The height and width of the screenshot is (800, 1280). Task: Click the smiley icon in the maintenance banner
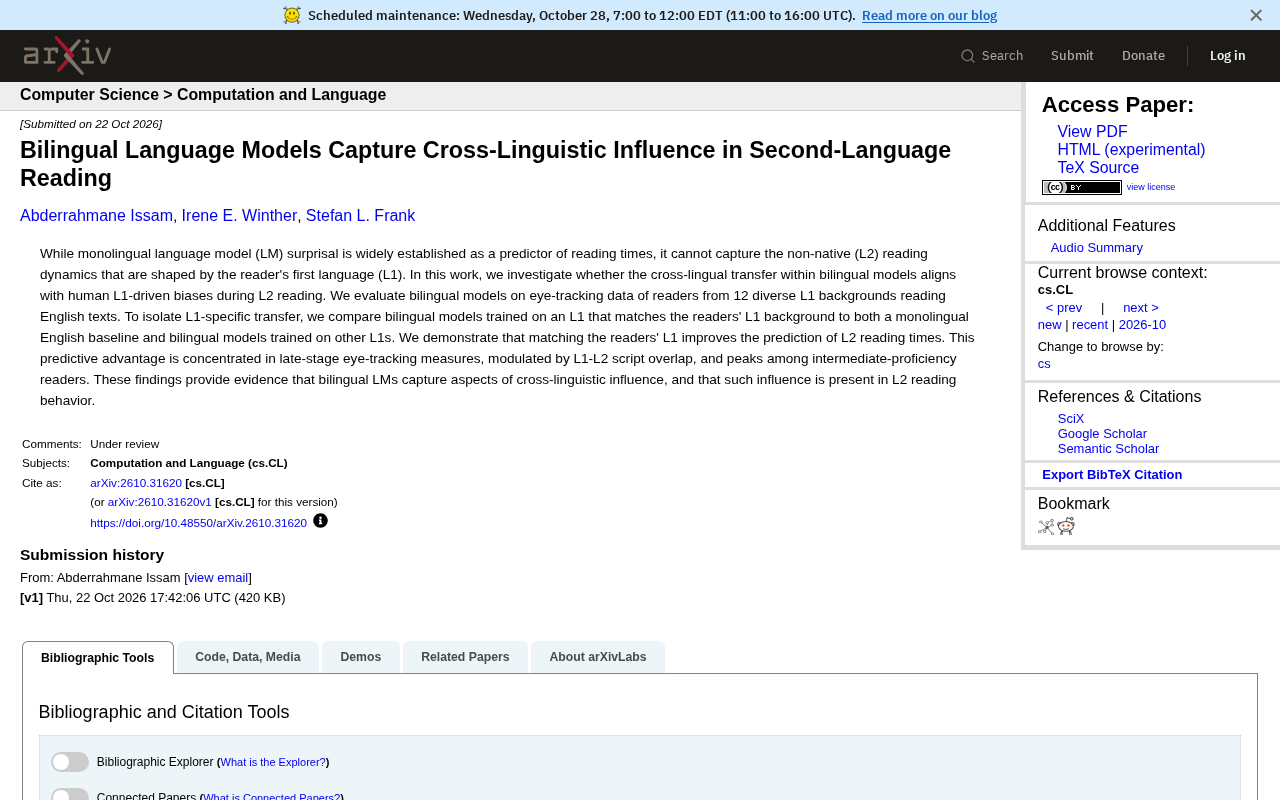click(x=292, y=15)
